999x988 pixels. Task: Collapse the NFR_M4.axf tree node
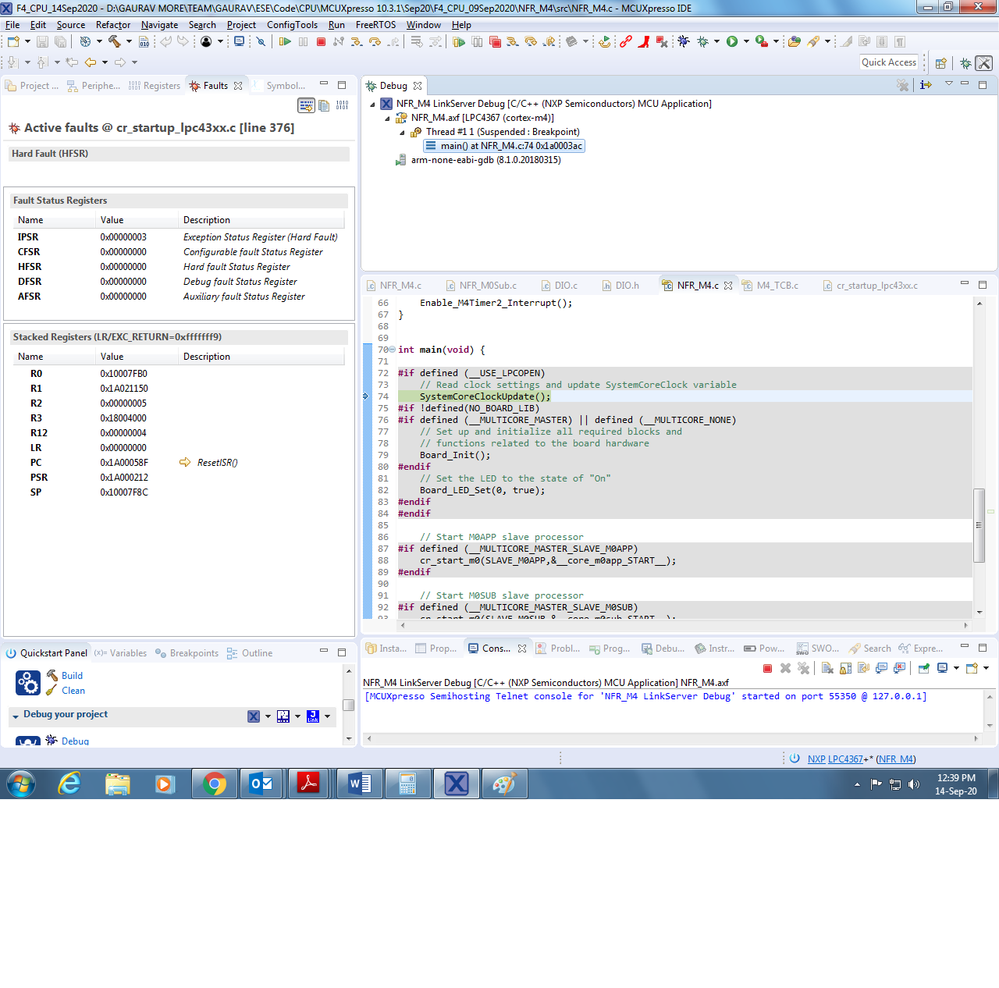[x=387, y=118]
